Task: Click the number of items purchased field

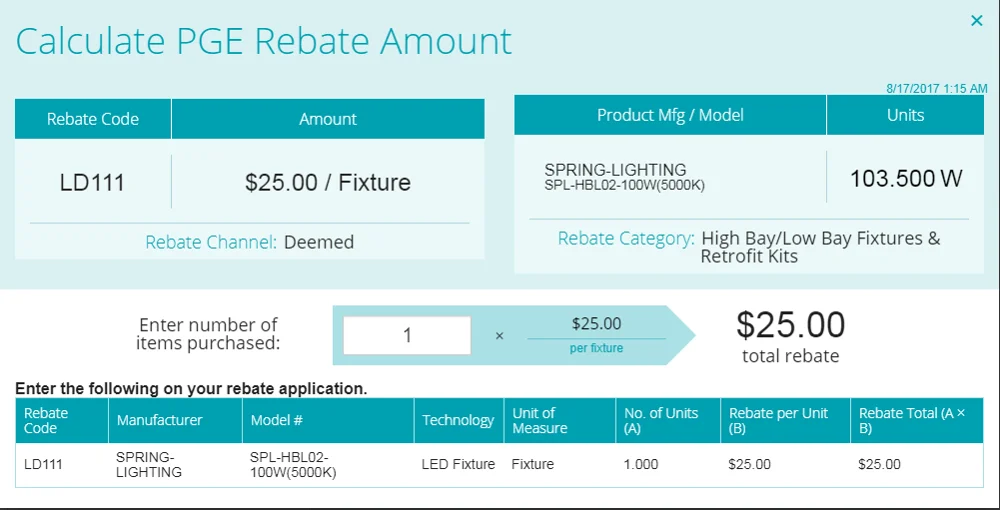Action: click(x=407, y=335)
